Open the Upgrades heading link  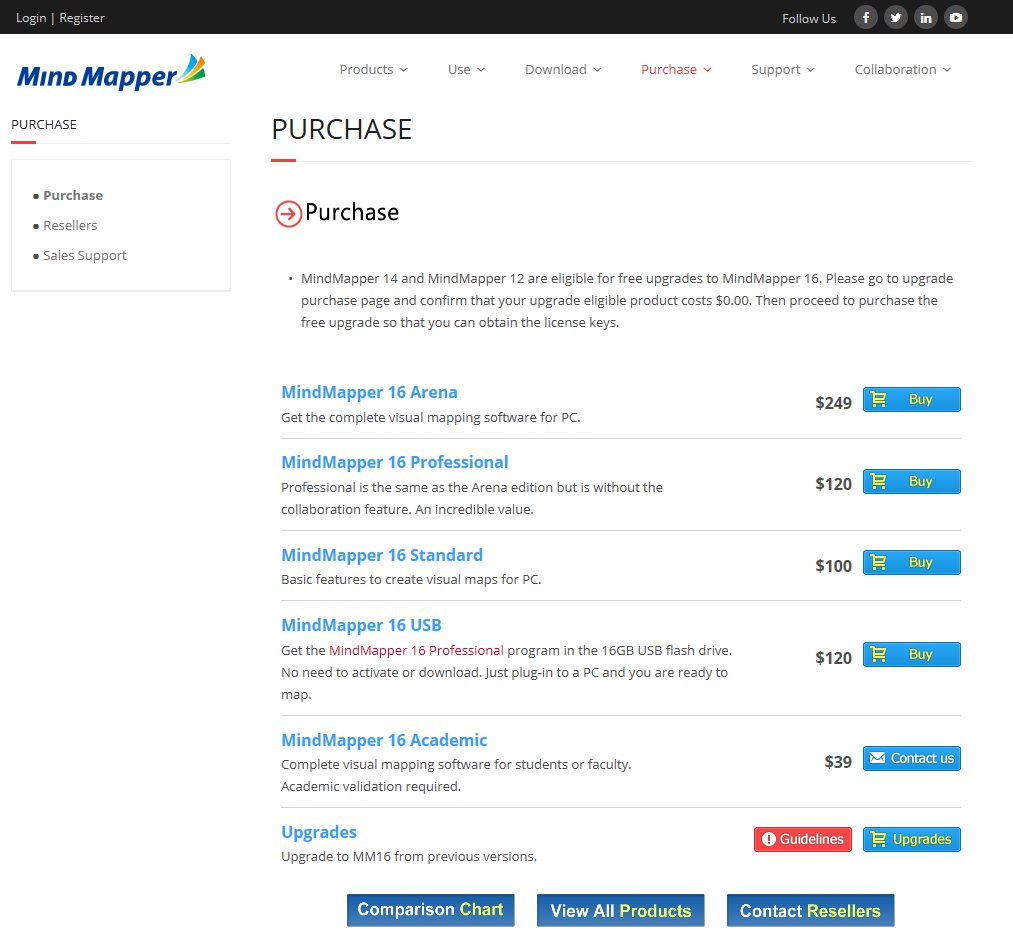(319, 832)
